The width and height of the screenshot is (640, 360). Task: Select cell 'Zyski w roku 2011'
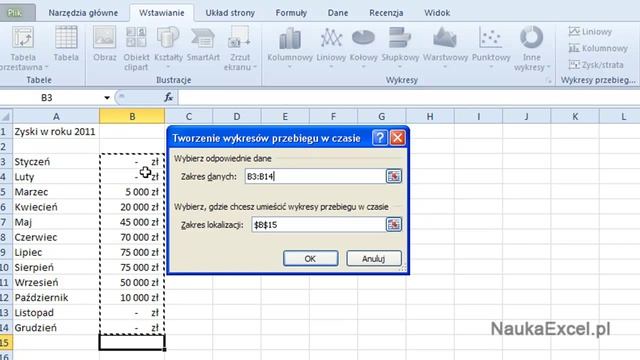56,131
